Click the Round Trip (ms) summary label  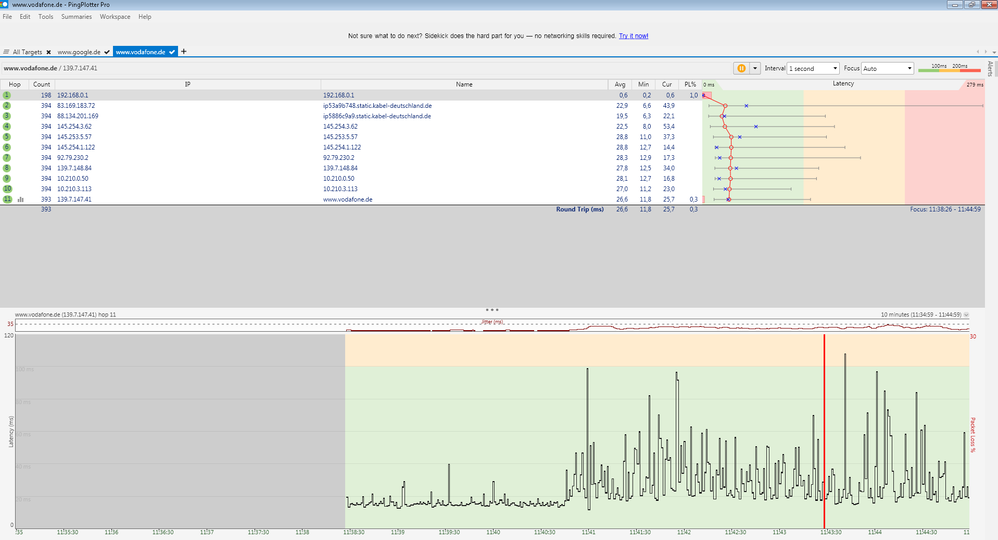click(x=580, y=209)
